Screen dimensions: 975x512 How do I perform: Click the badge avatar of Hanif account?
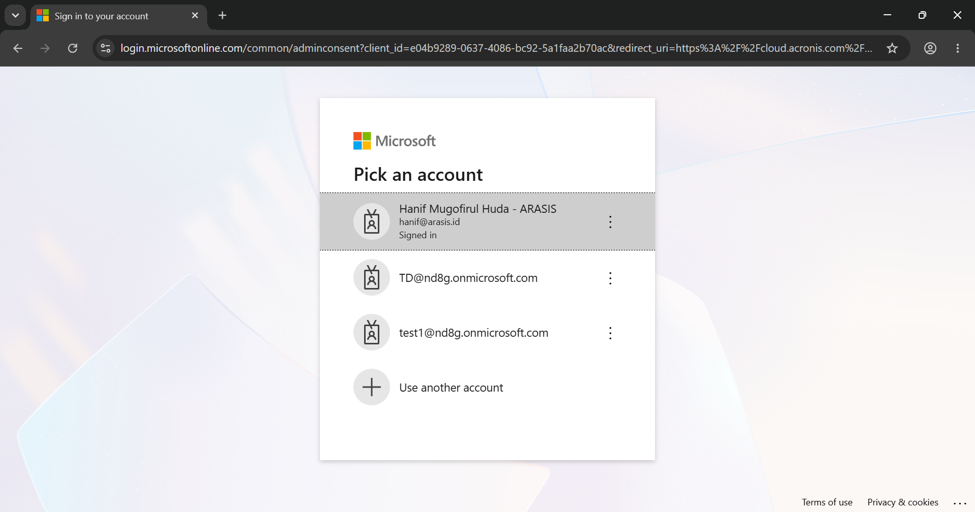[x=371, y=221]
